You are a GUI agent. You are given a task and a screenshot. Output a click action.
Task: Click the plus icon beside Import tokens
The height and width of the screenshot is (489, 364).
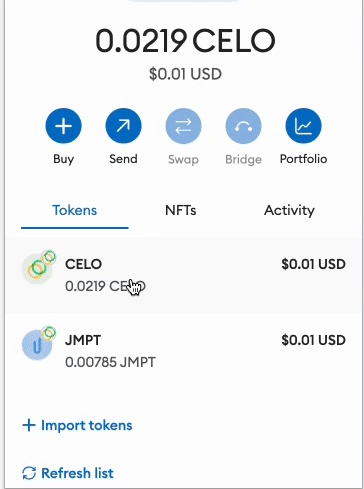point(29,425)
